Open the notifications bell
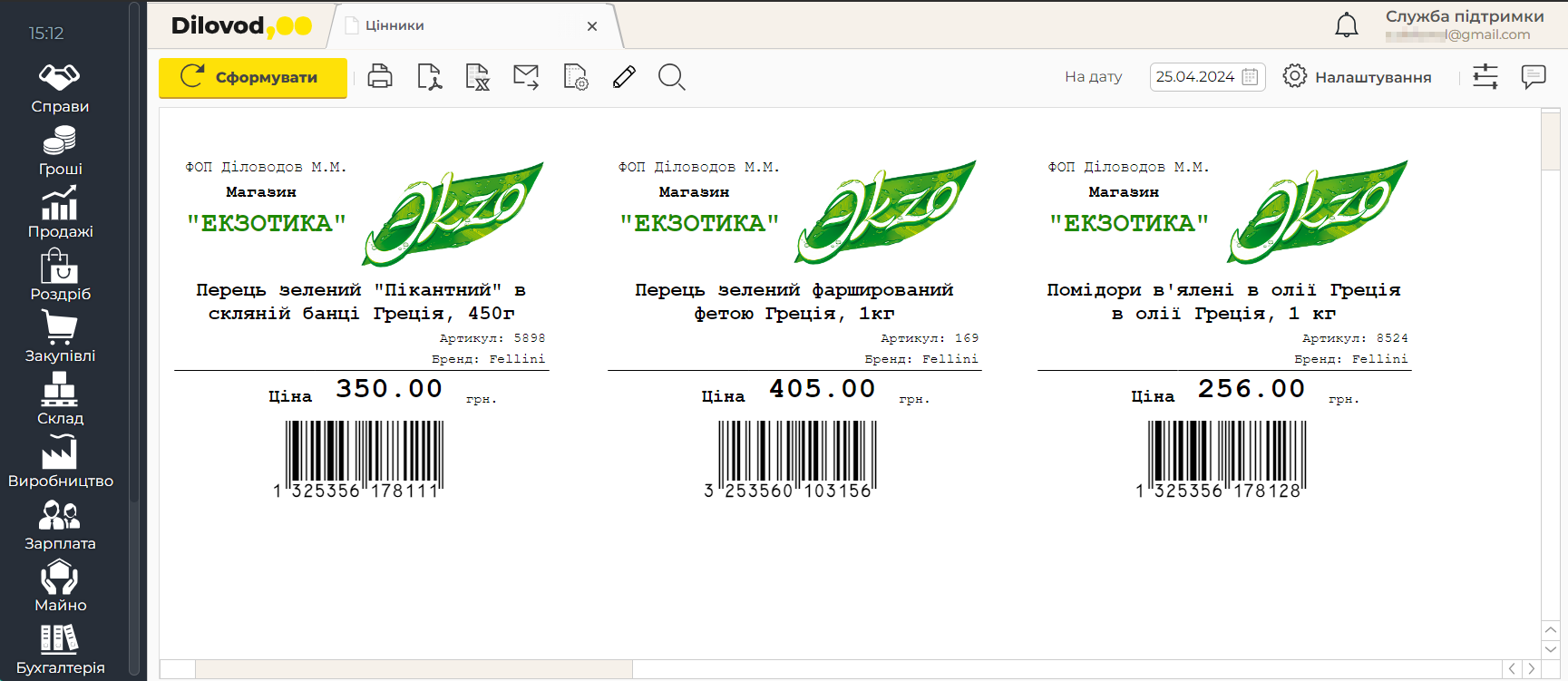The image size is (1568, 681). 1347,25
